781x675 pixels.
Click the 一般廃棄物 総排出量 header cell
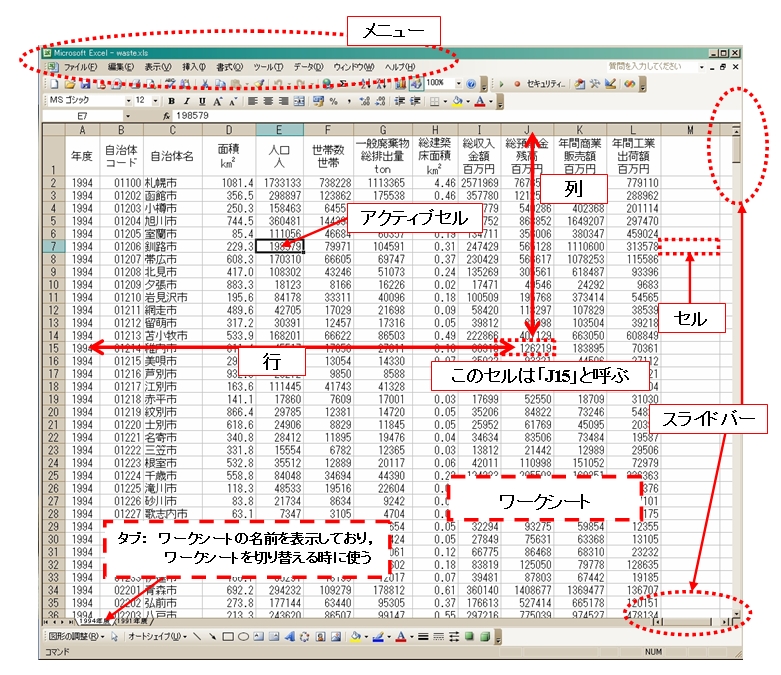383,156
